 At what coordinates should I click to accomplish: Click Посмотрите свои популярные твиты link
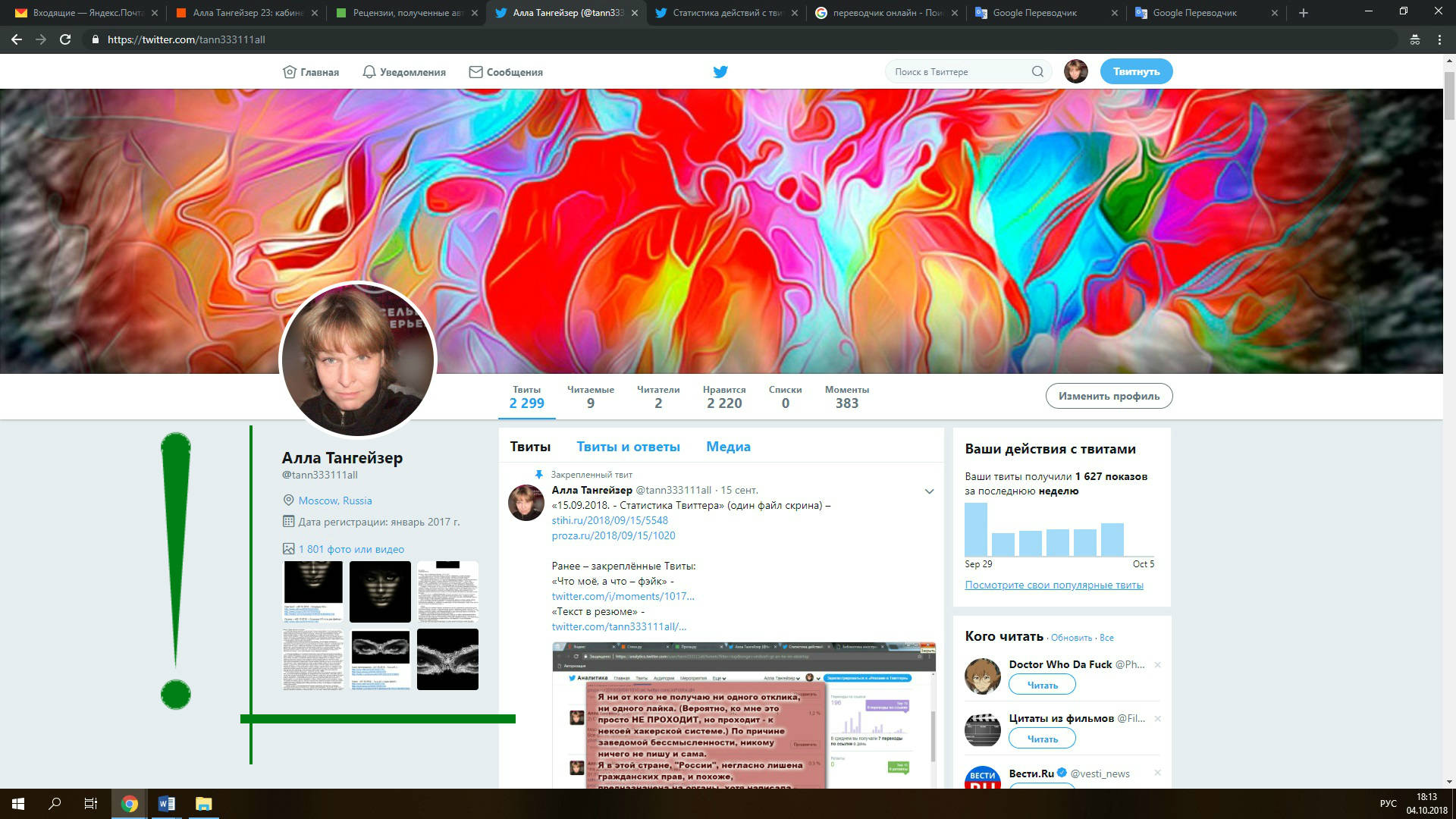1054,585
